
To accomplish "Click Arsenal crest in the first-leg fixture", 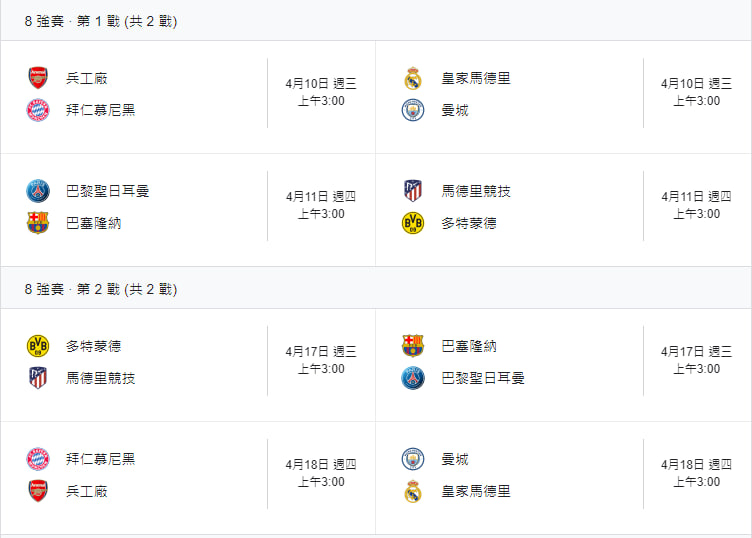I will (38, 78).
